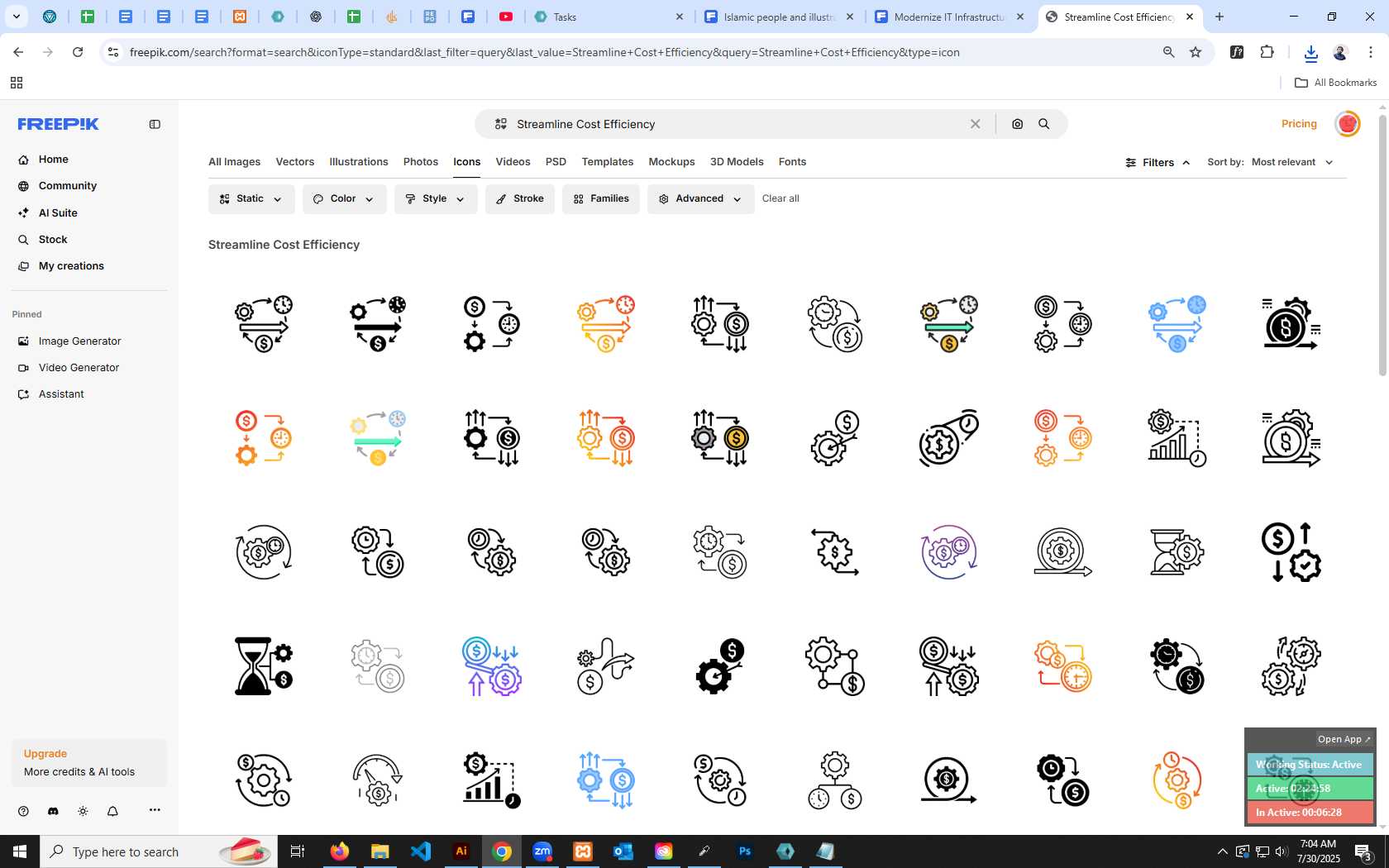
Task: Open site information icon in address bar
Action: (x=113, y=52)
